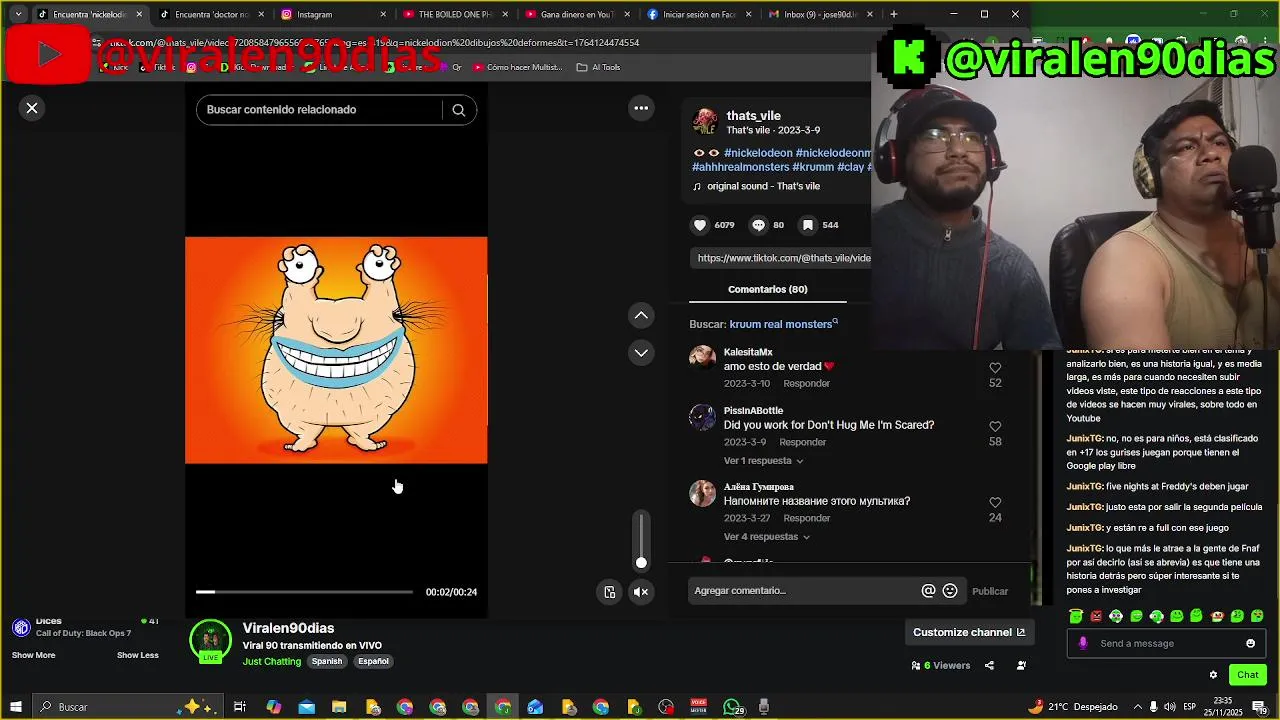The width and height of the screenshot is (1280, 720).
Task: Open File Explorer from the taskbar
Action: 339,707
